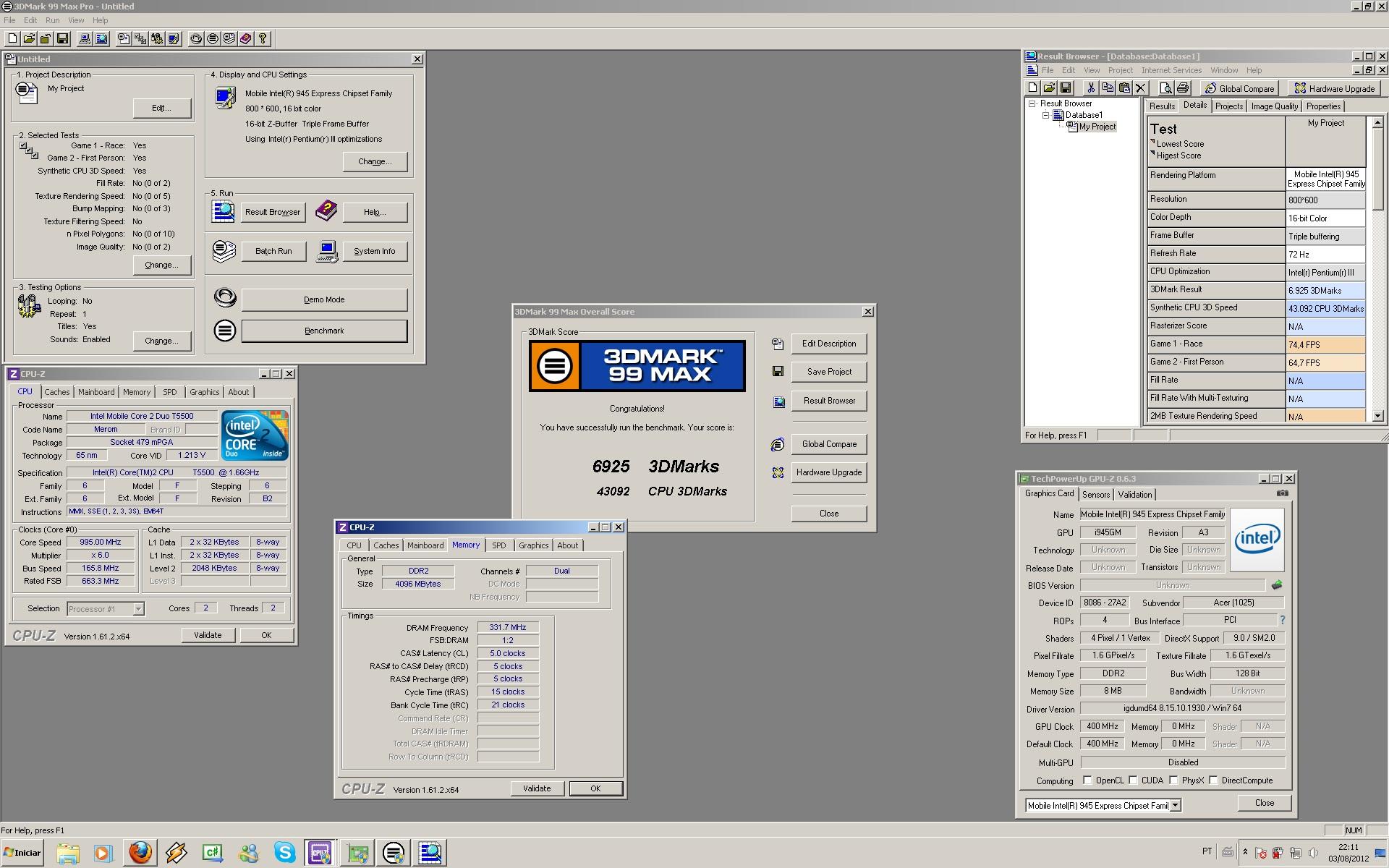
Task: Click Cut scissors icon in Result Browser
Action: click(x=1091, y=88)
